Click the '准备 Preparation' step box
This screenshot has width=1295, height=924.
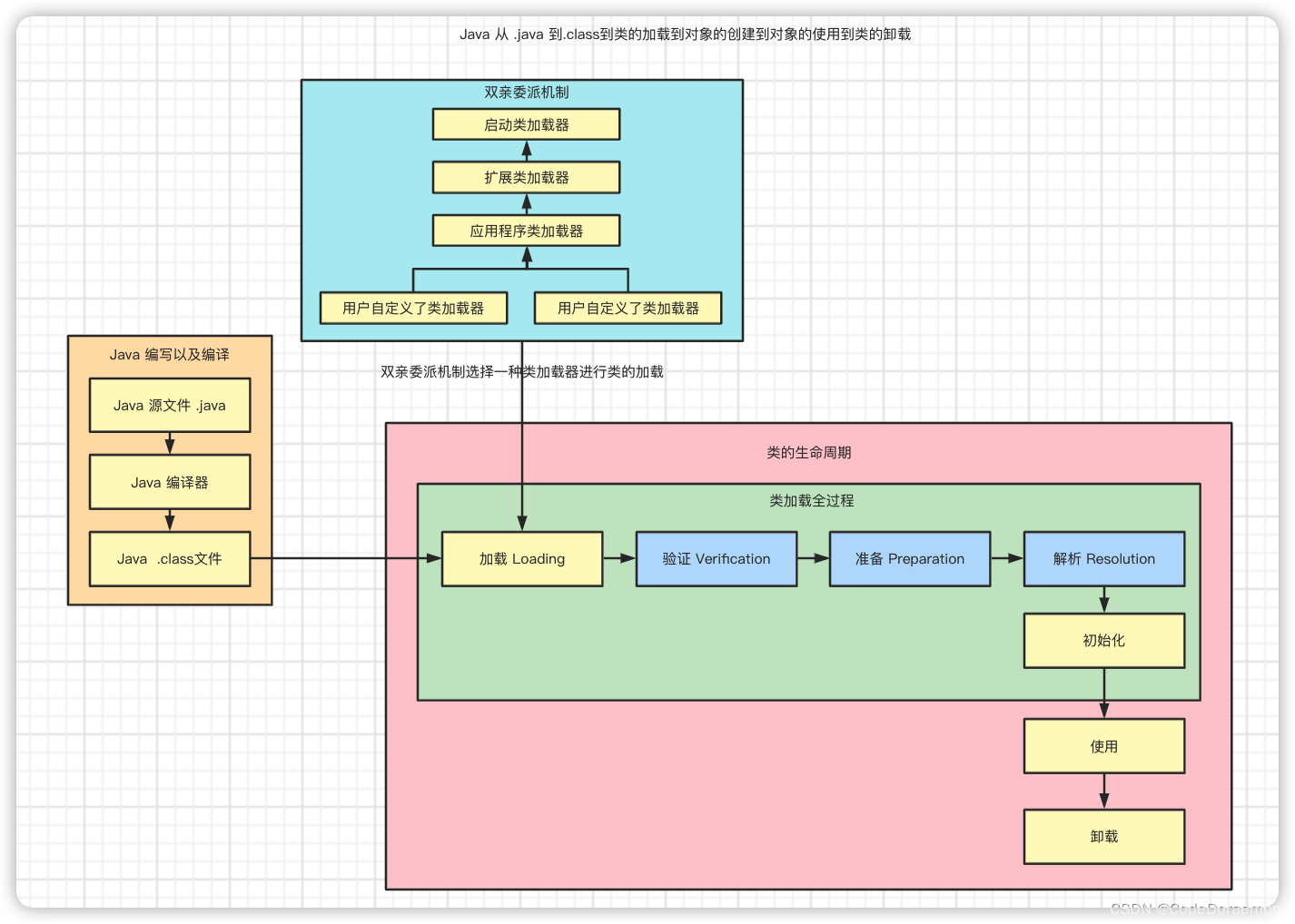point(910,559)
